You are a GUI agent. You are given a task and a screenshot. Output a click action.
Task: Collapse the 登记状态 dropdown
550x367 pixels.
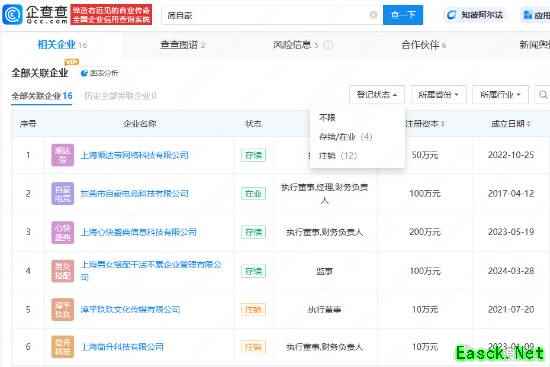coord(377,94)
